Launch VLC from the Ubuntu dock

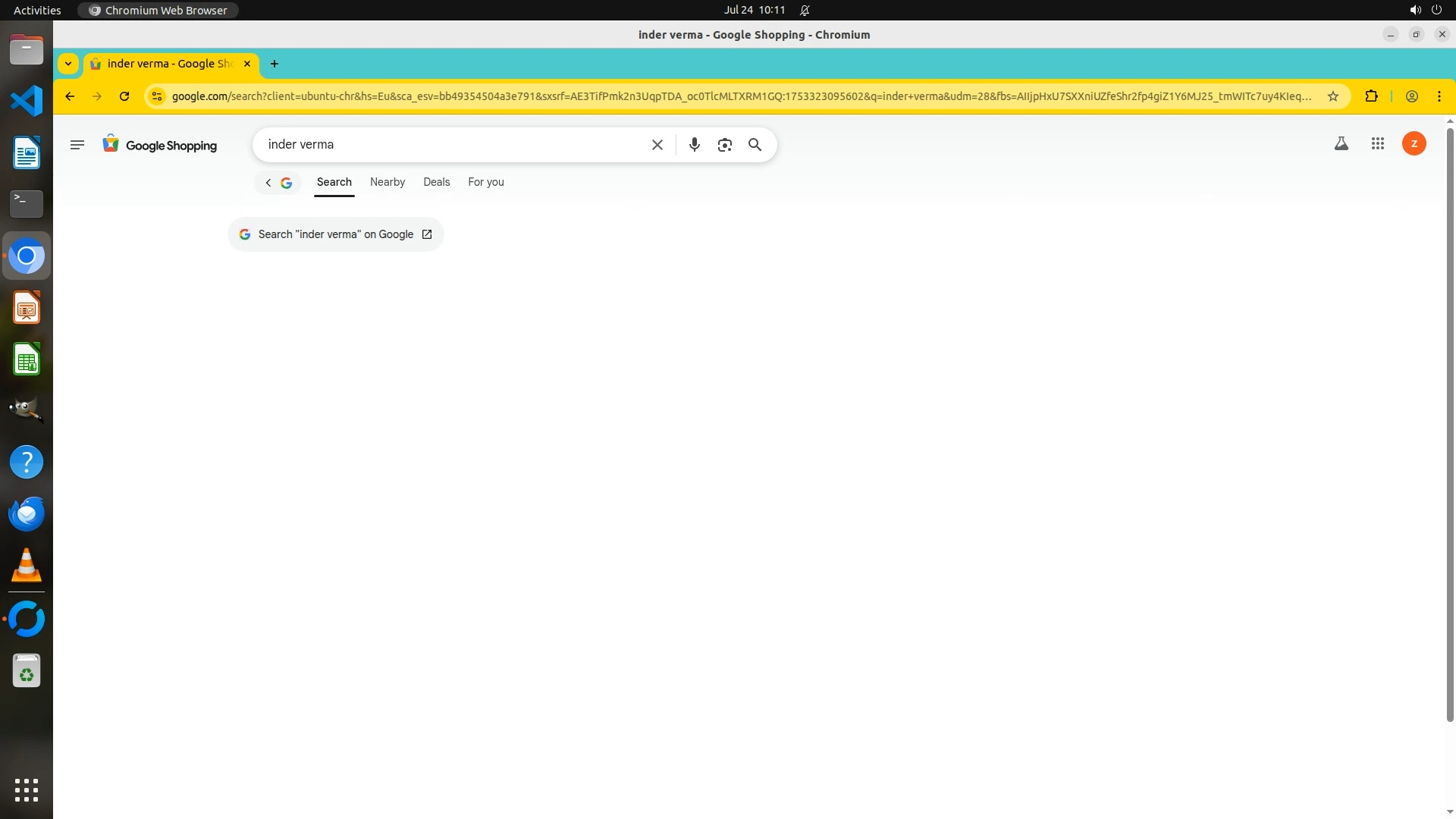27,566
